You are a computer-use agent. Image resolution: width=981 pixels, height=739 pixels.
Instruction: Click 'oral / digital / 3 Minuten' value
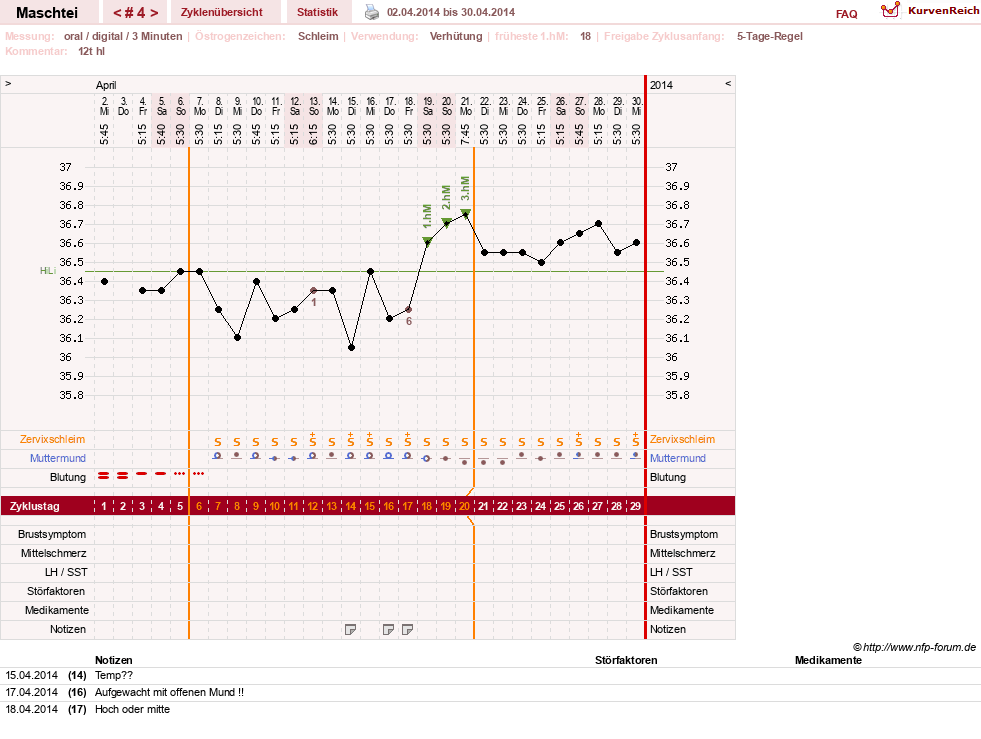point(123,36)
